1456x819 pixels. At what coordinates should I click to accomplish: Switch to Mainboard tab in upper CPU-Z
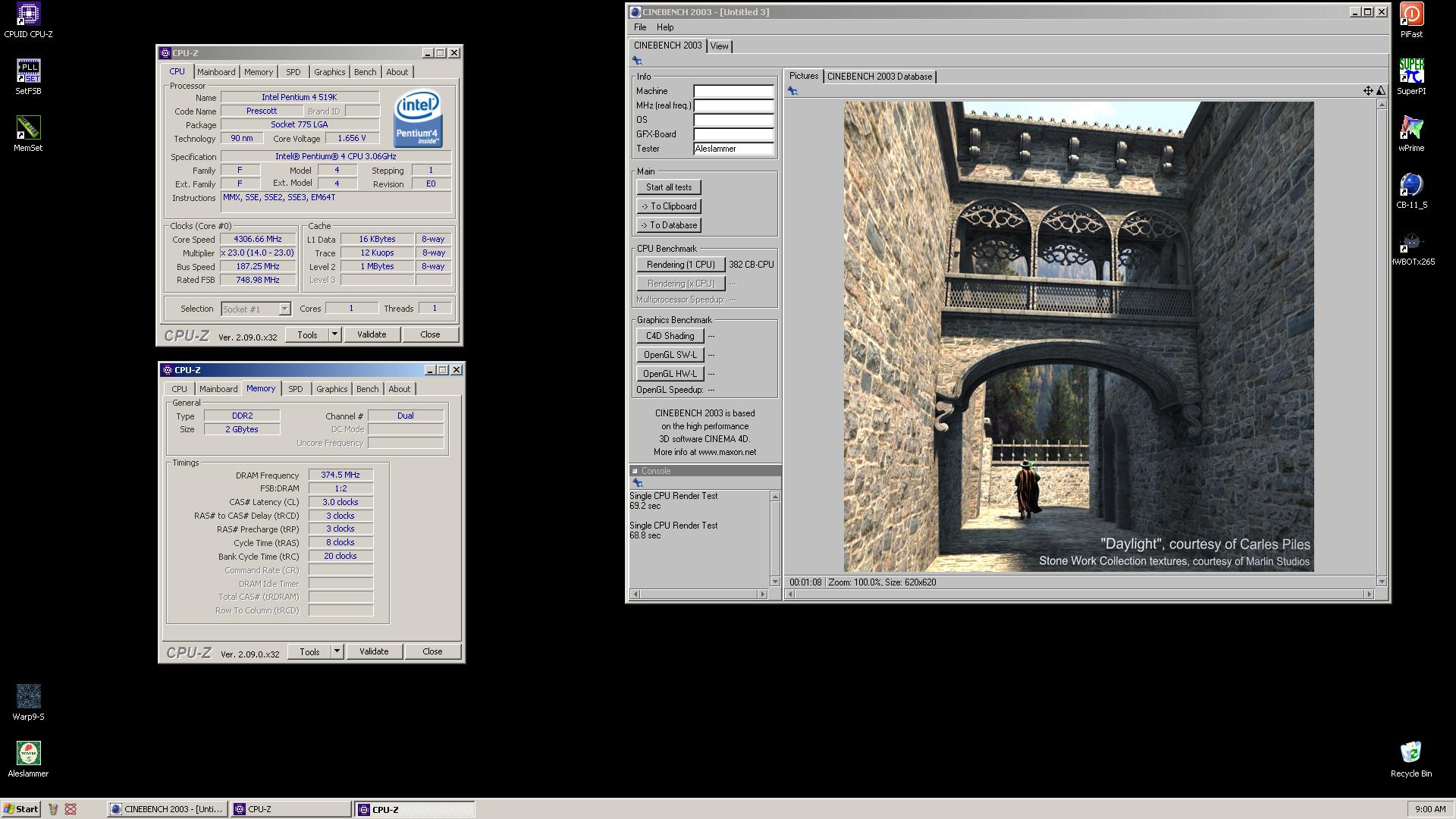point(216,72)
